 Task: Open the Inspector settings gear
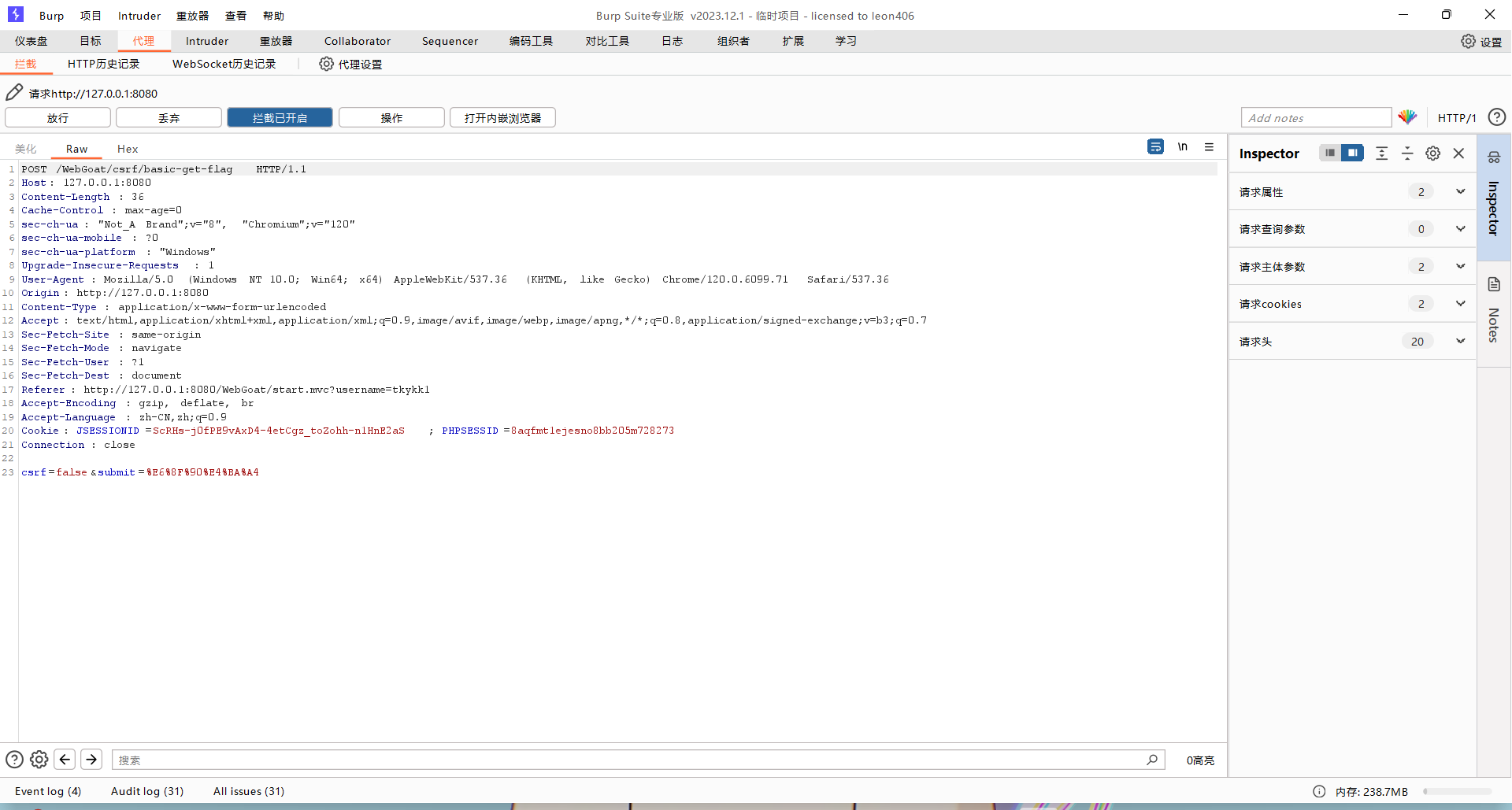click(1433, 153)
